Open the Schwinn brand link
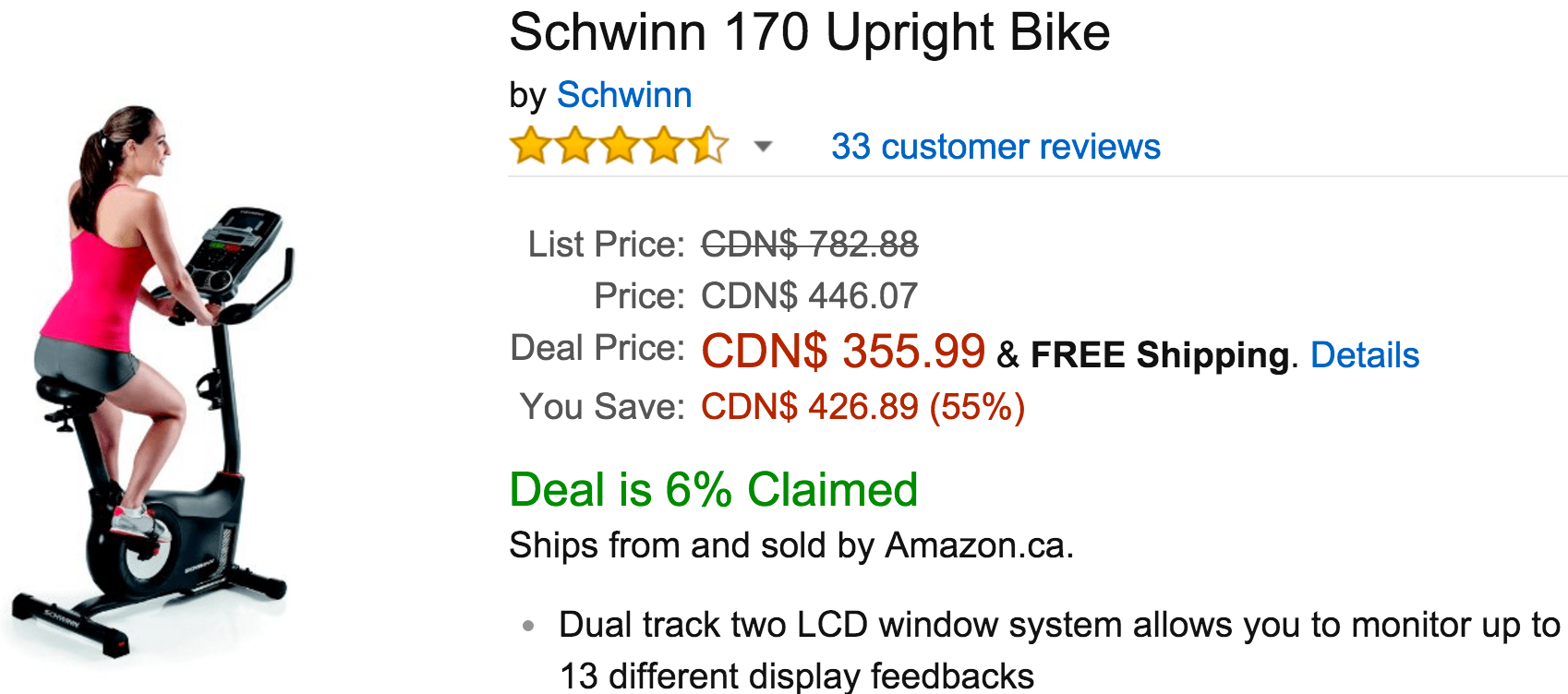The height and width of the screenshot is (694, 1568). (624, 95)
